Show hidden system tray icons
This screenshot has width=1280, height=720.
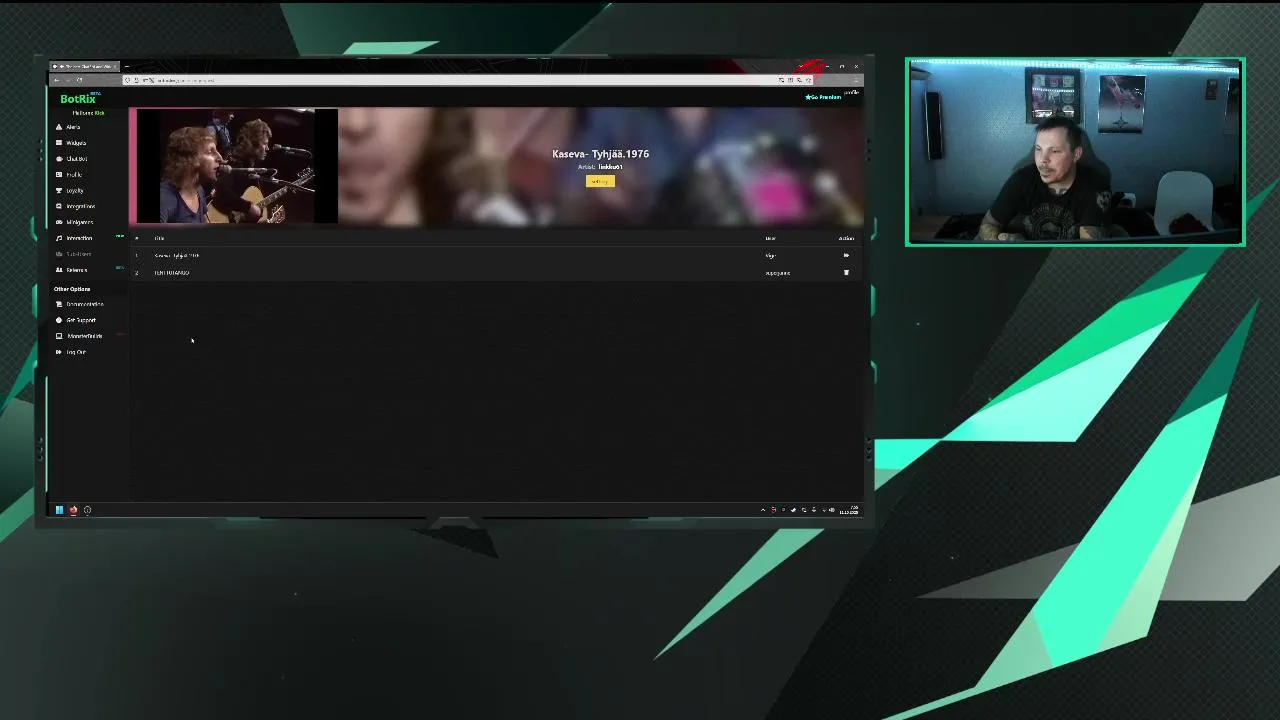coord(763,510)
